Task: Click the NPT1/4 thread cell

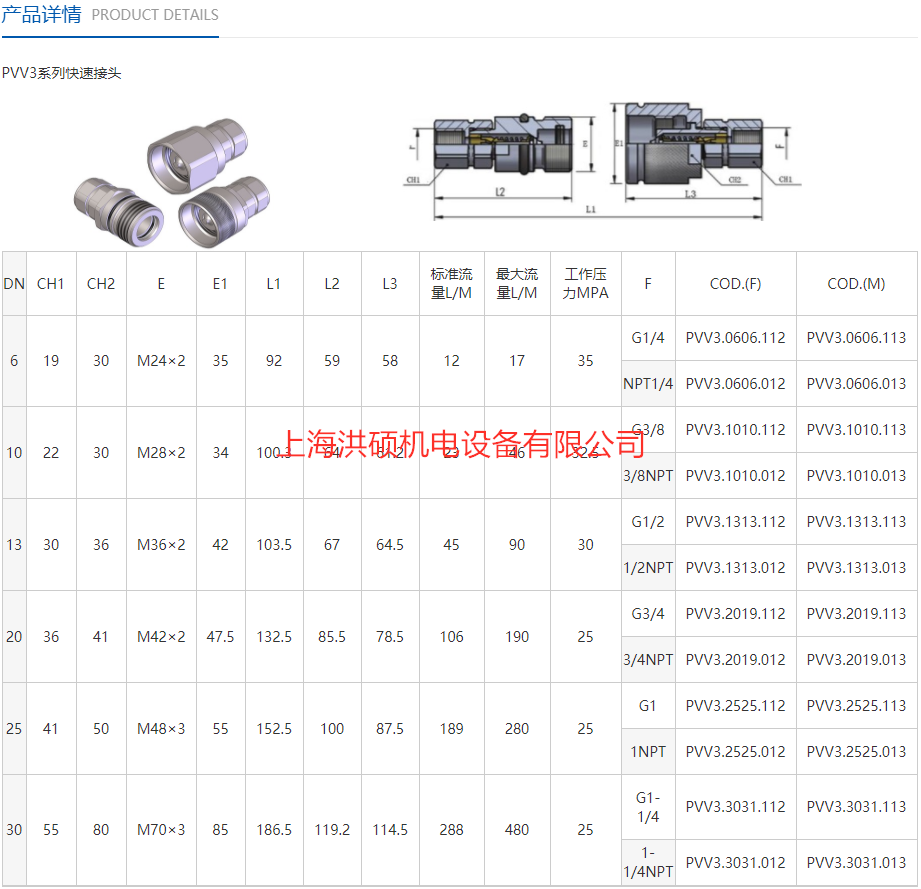Action: coord(648,383)
